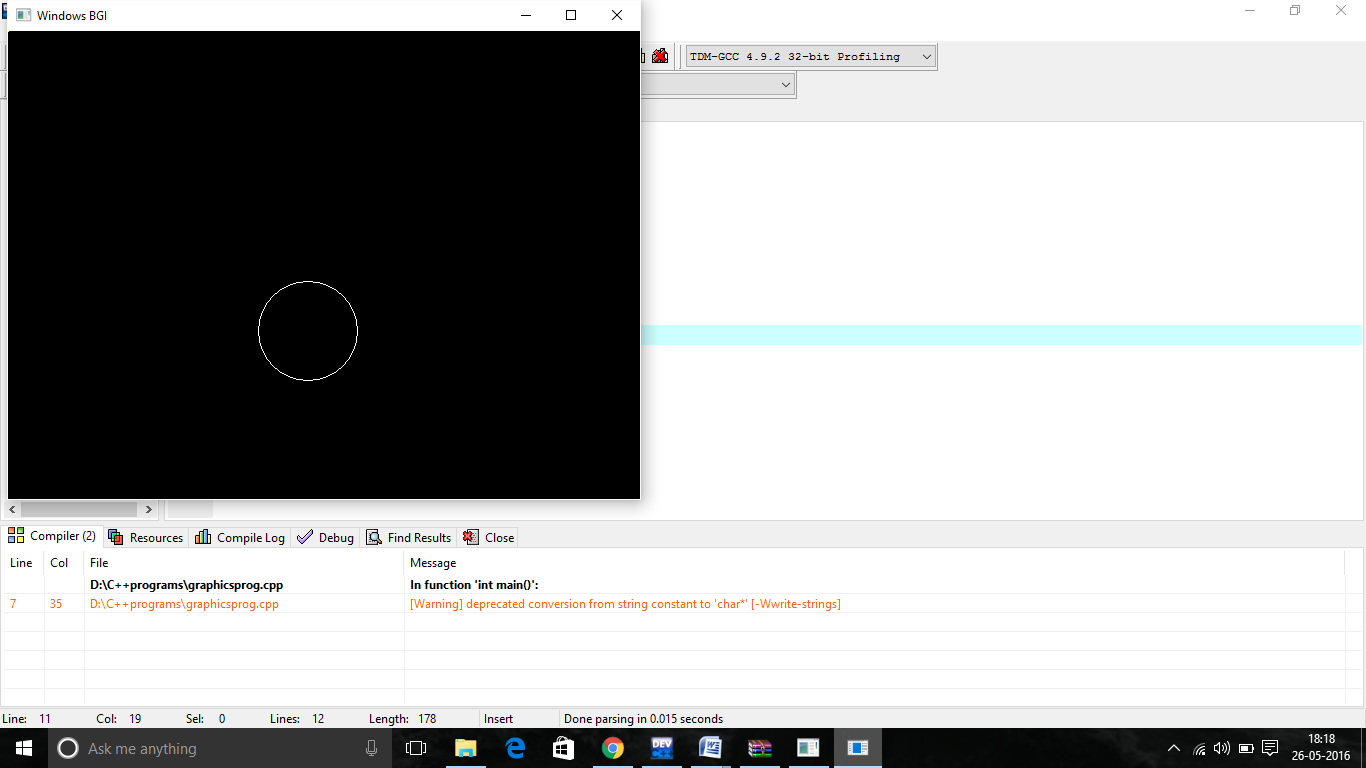
Task: Open Microsoft Word from the taskbar
Action: tap(711, 748)
